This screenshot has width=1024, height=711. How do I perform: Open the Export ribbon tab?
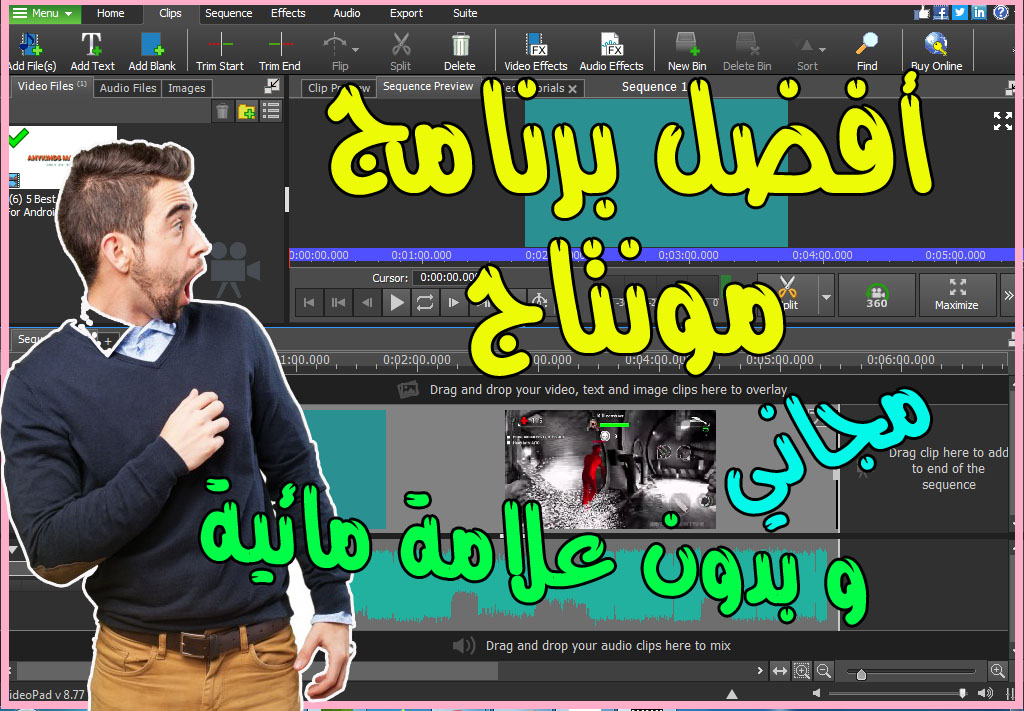click(406, 13)
